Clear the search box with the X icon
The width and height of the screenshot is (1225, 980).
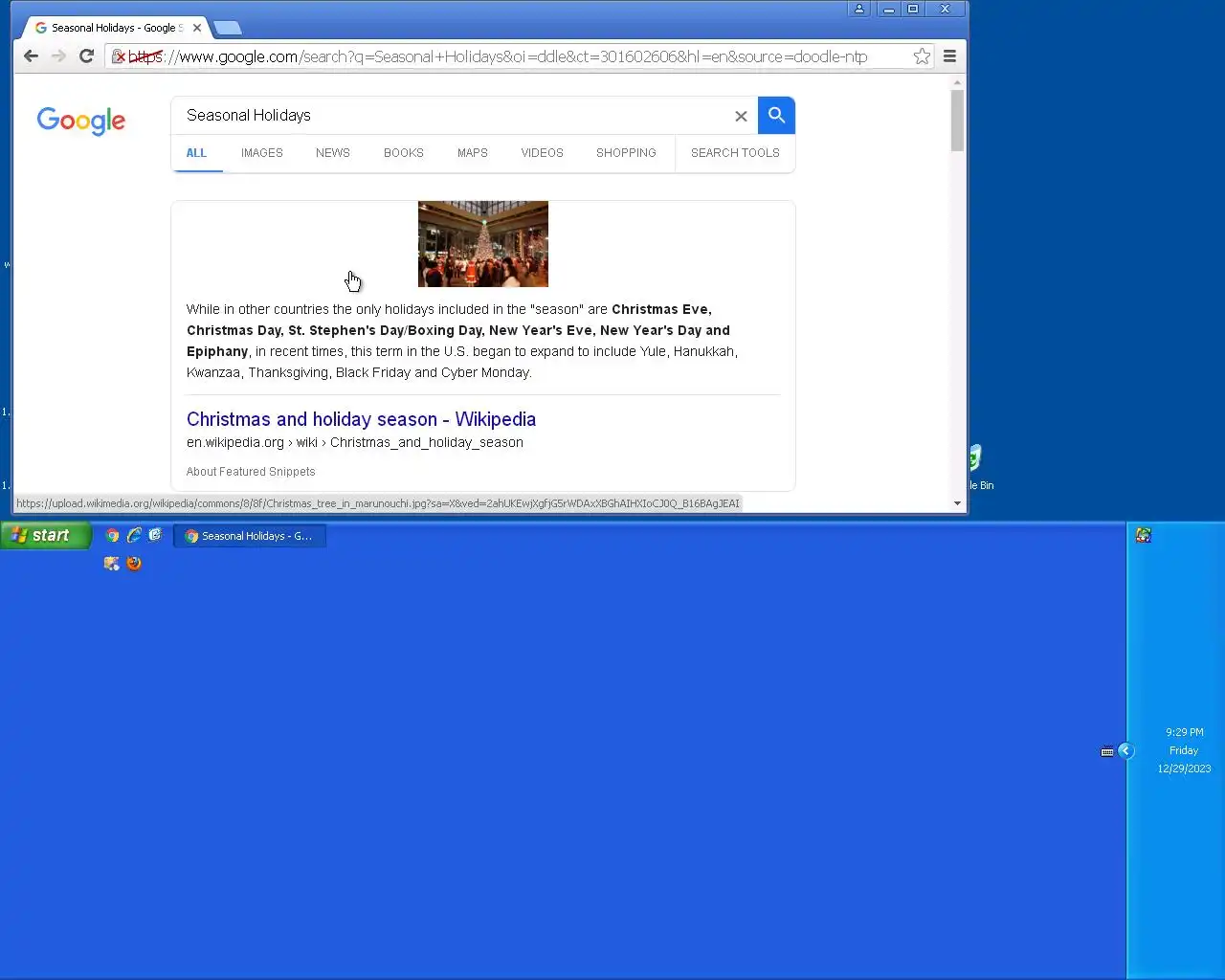click(x=741, y=116)
